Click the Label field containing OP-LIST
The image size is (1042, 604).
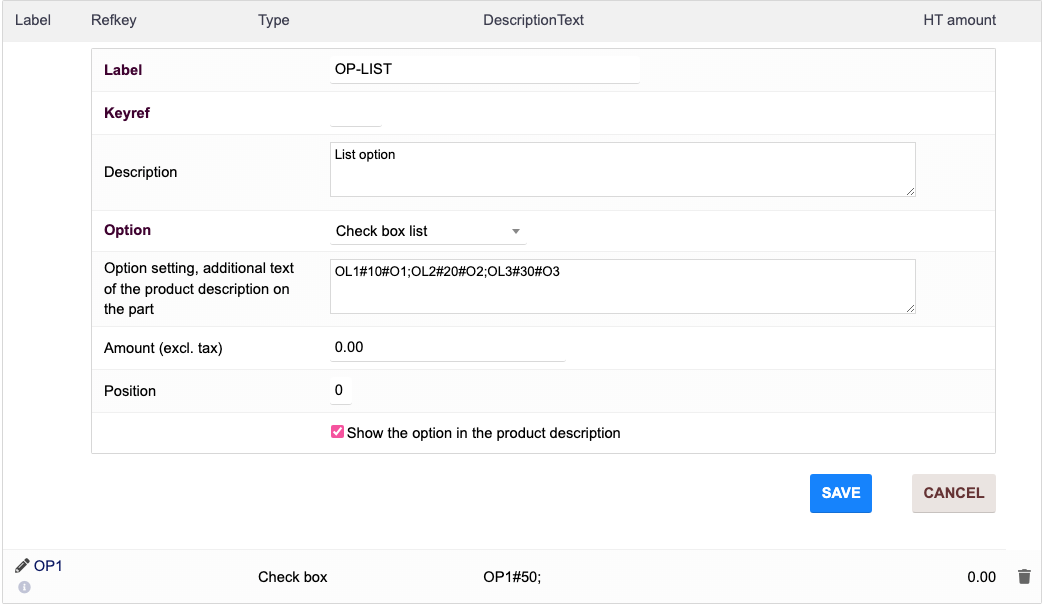pos(484,70)
